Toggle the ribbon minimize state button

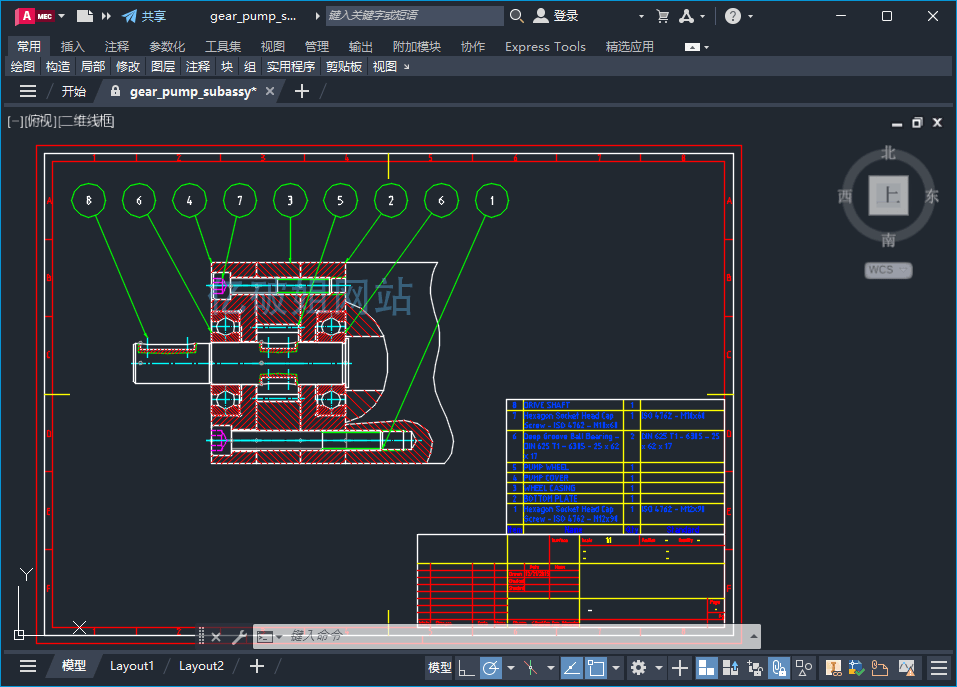pyautogui.click(x=692, y=47)
